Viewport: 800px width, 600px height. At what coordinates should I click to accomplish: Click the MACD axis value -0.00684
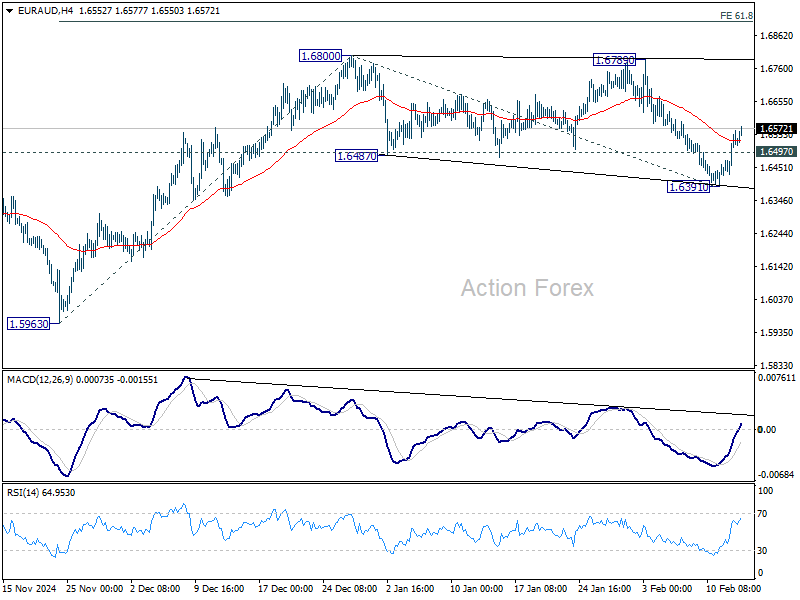[776, 475]
